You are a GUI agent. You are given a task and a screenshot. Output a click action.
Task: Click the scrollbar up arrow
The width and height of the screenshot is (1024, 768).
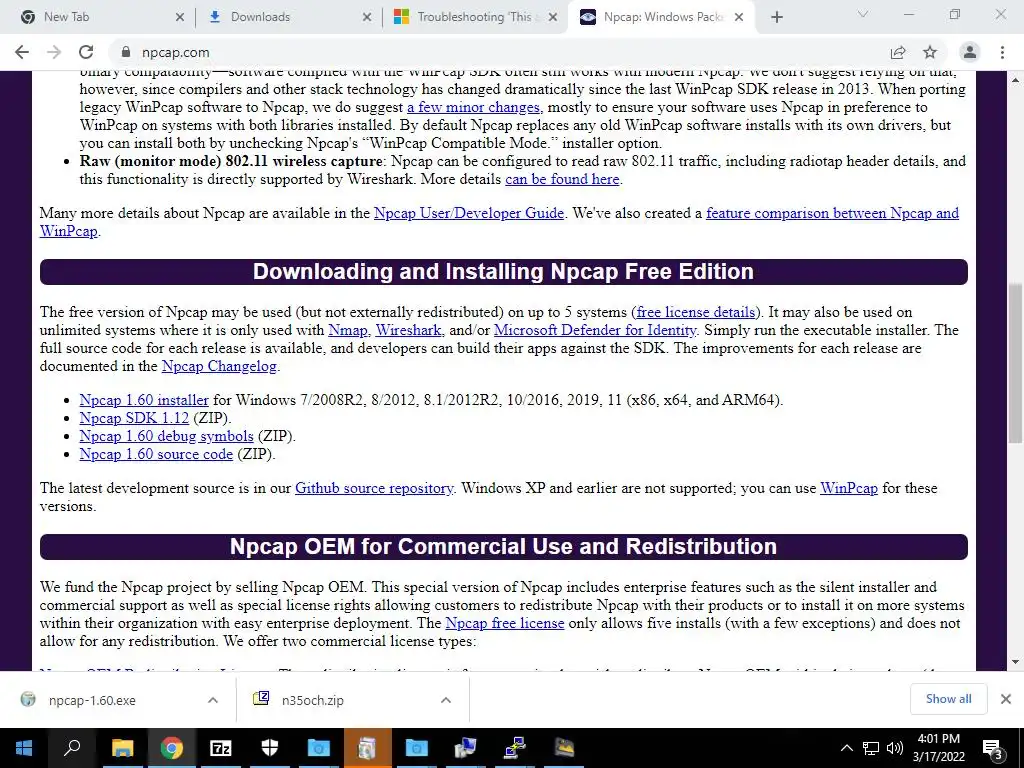(1015, 80)
